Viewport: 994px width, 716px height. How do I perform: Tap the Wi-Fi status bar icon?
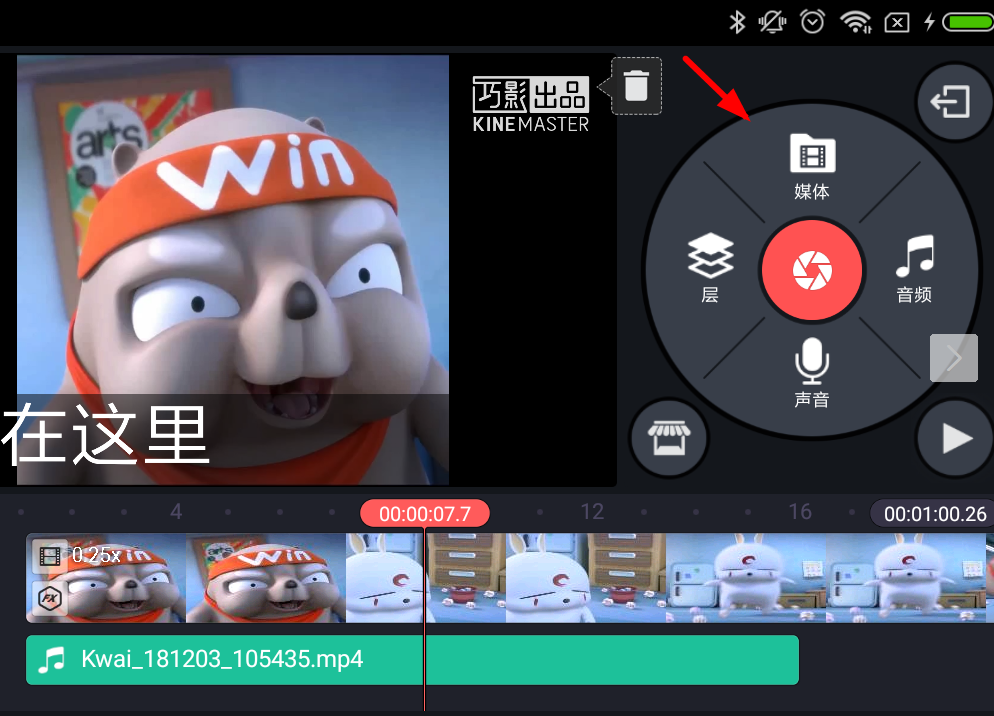click(x=855, y=21)
